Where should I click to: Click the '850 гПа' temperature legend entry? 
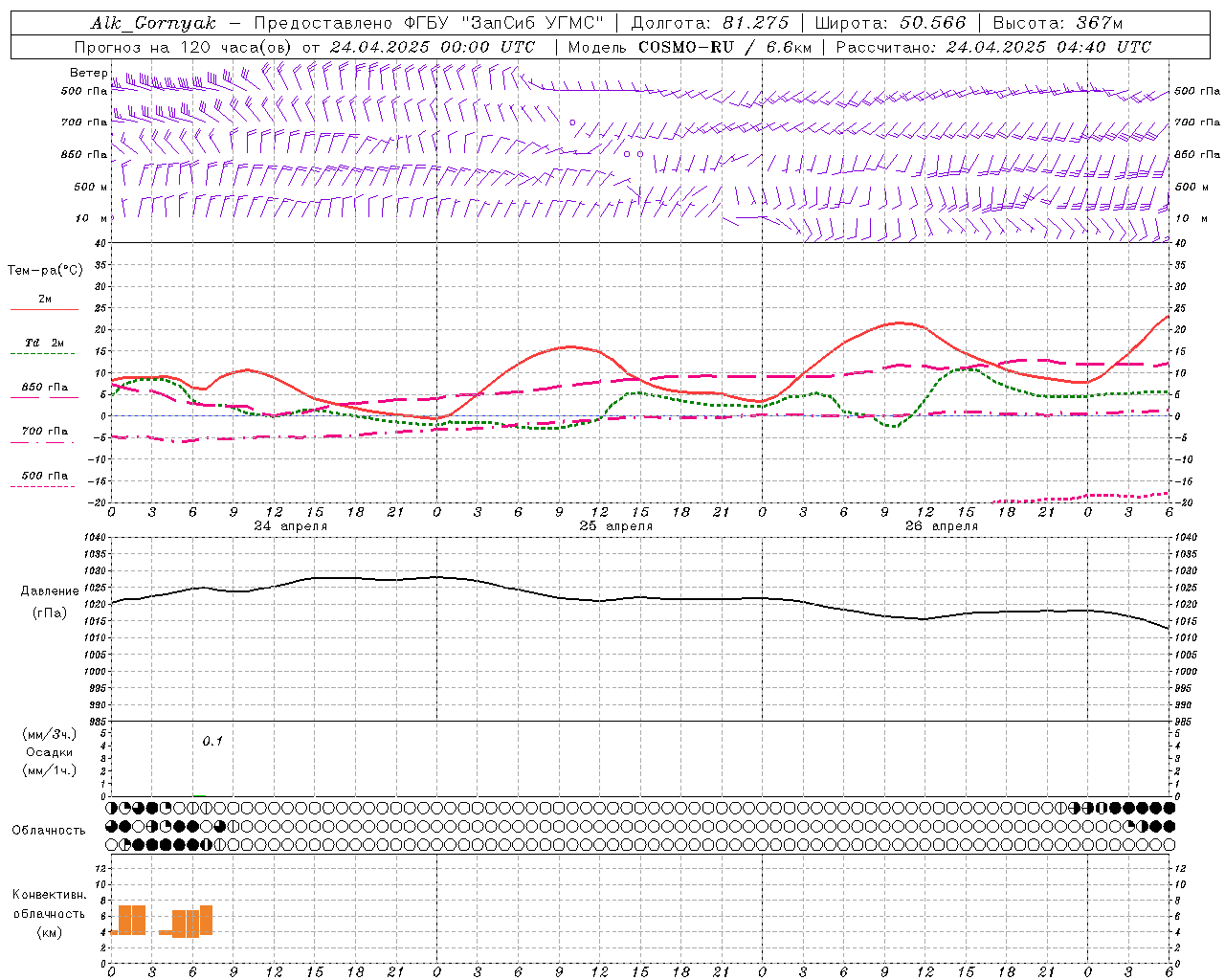point(45,388)
